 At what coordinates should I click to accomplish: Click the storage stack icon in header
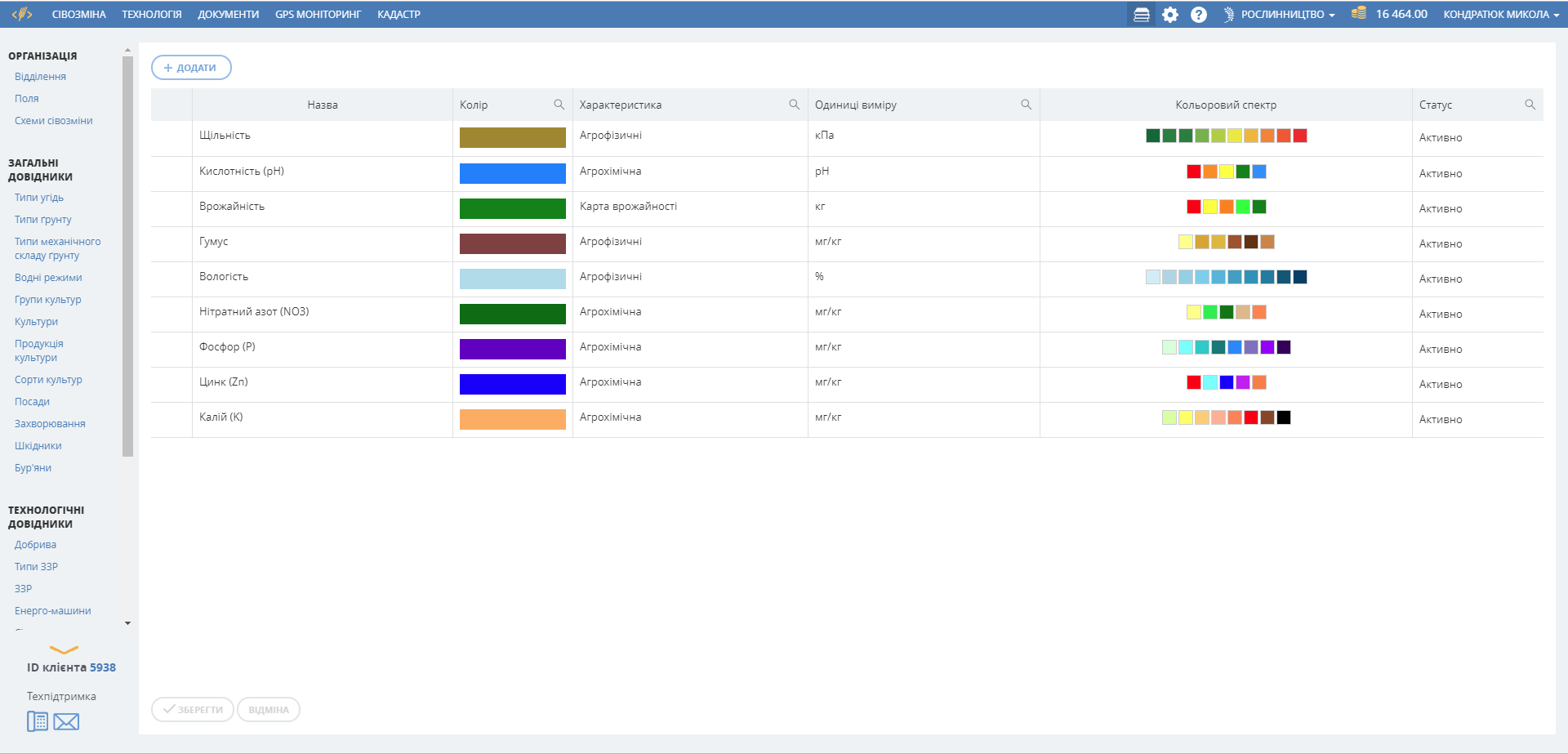click(x=1141, y=15)
